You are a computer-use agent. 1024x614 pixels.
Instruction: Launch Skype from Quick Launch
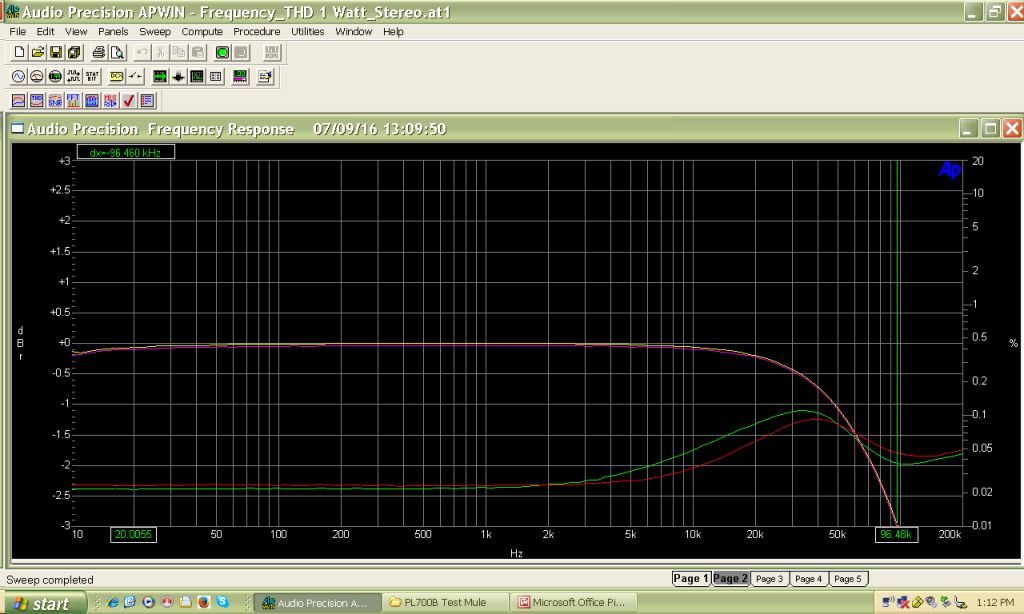(x=223, y=602)
